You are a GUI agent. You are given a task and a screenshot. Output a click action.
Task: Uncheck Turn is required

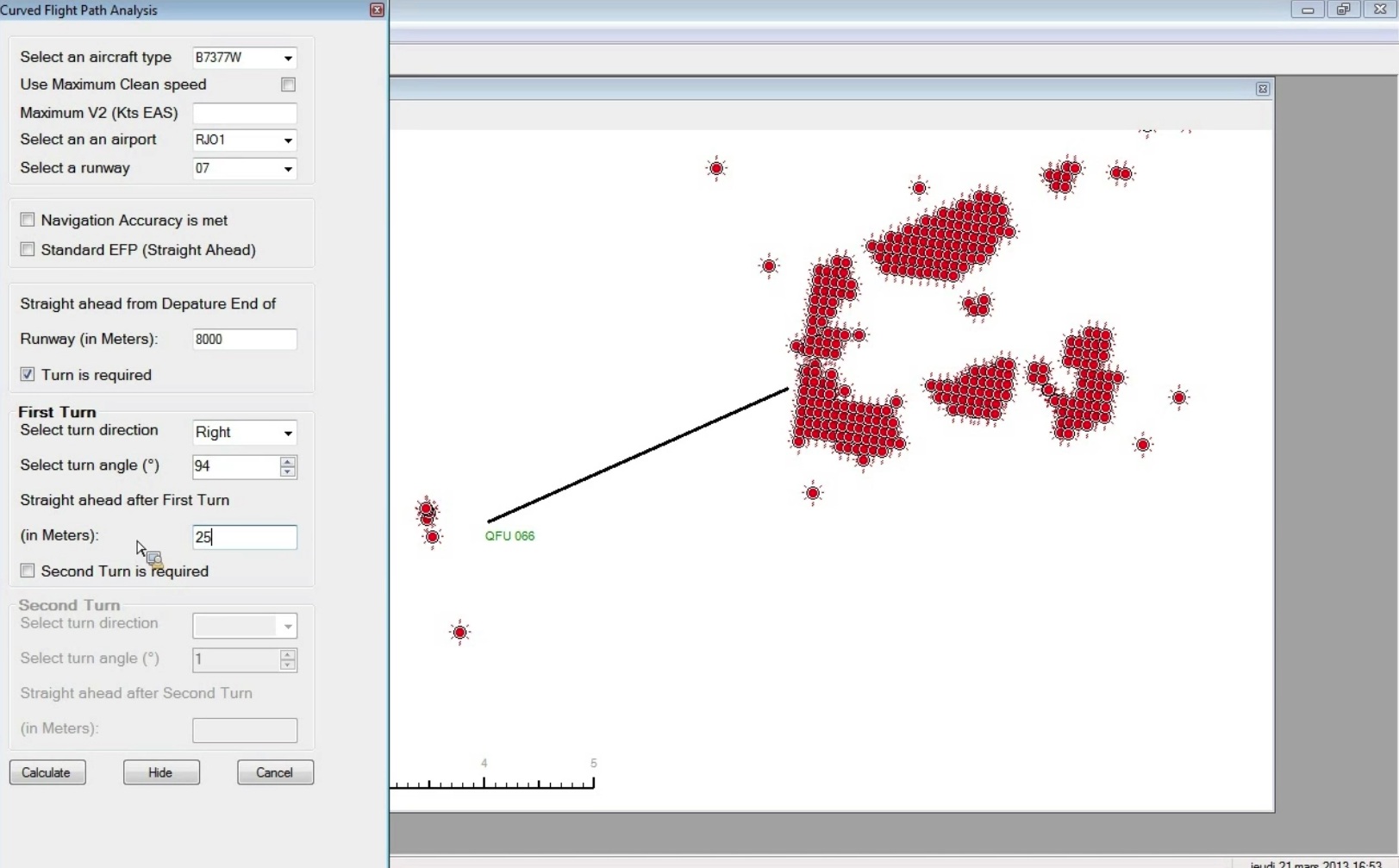click(x=28, y=374)
